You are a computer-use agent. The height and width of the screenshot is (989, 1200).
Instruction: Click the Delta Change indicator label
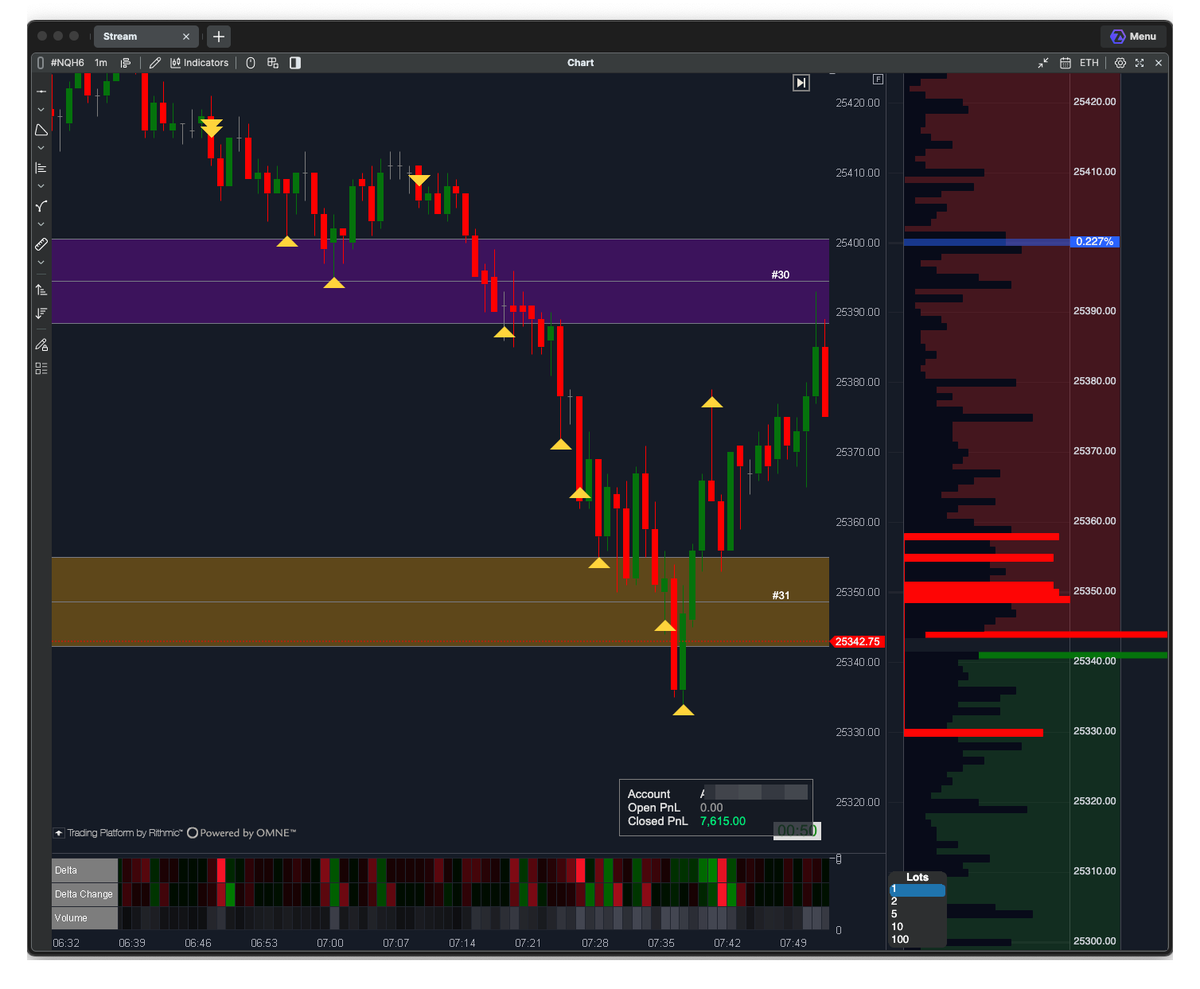coord(85,894)
